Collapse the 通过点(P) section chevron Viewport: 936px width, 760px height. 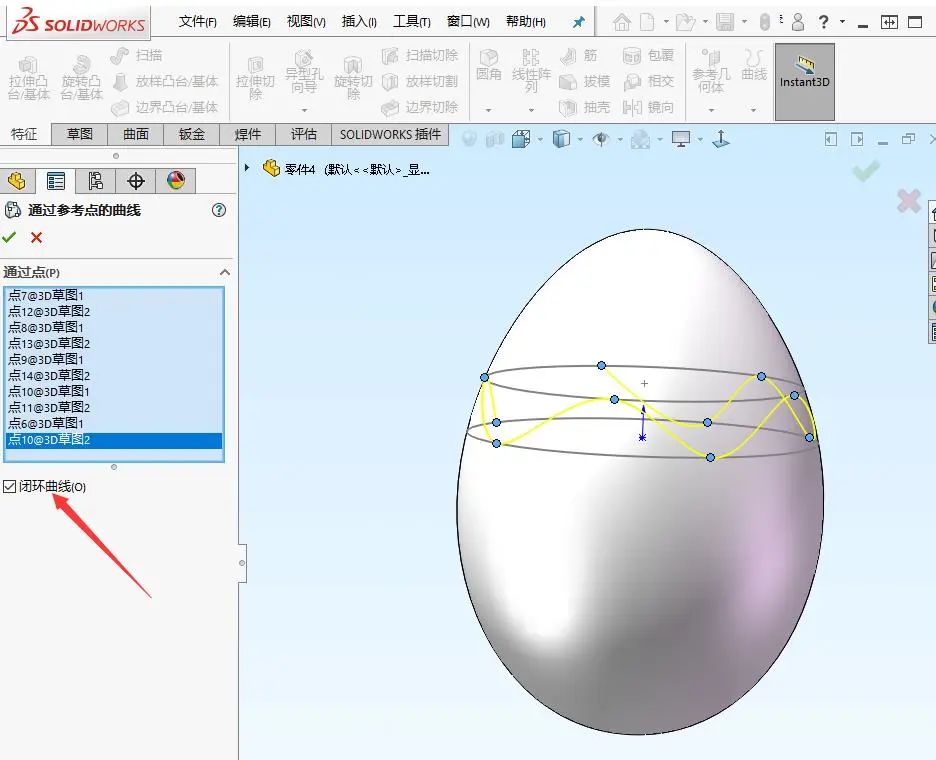point(225,272)
